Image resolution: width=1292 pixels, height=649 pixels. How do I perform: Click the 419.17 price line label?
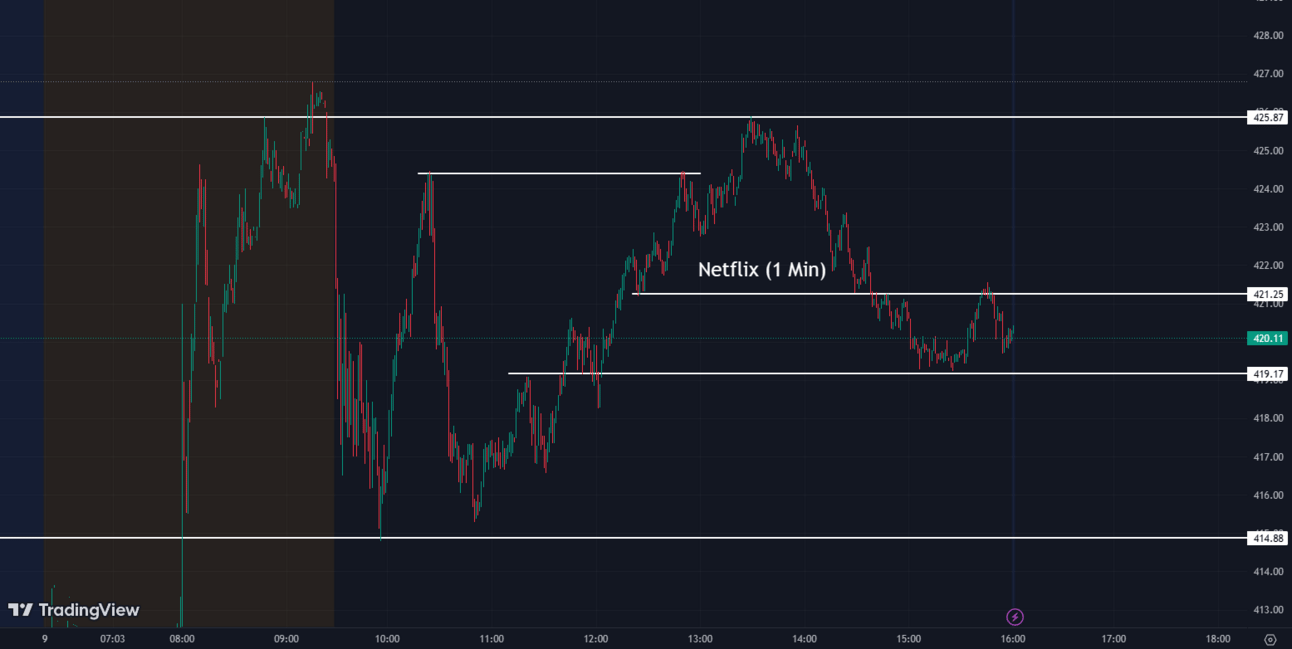1268,374
